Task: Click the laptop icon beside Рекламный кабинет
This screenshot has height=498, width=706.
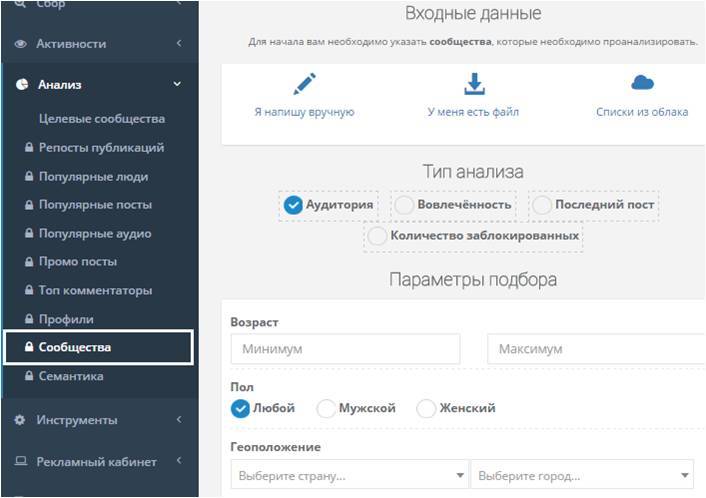Action: tap(20, 462)
